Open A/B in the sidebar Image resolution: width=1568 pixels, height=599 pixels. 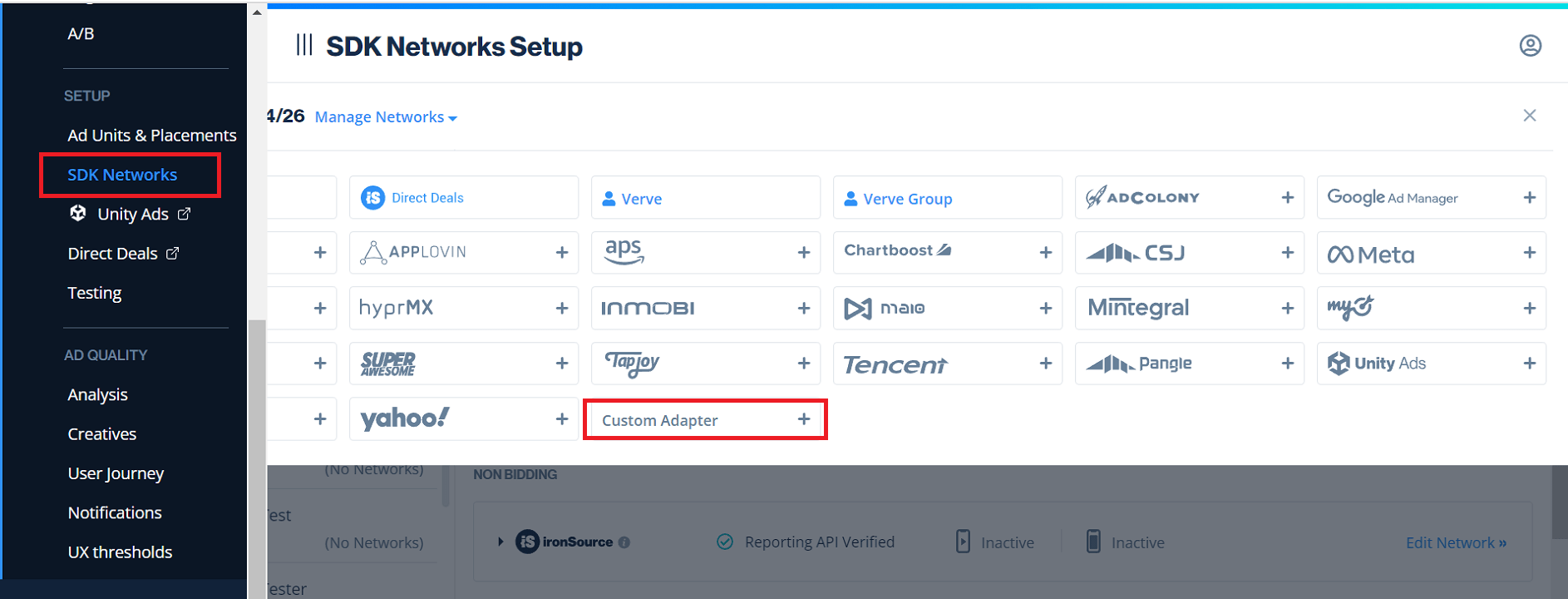click(81, 34)
